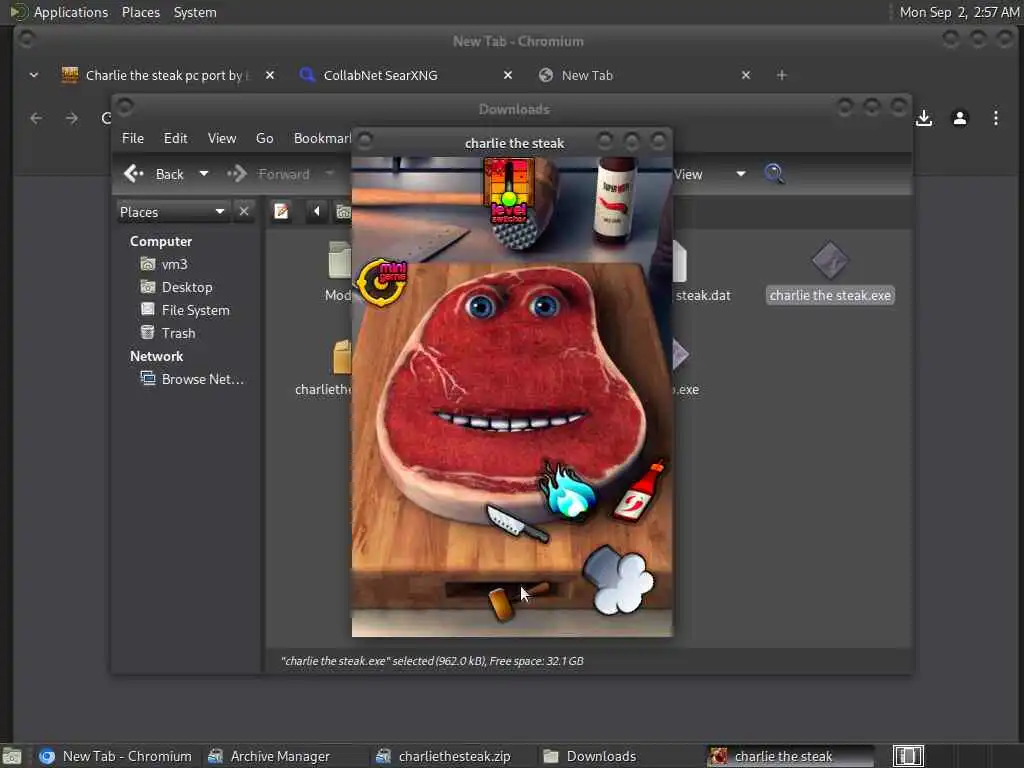The width and height of the screenshot is (1024, 768).
Task: Click the clock in top panel
Action: (959, 12)
